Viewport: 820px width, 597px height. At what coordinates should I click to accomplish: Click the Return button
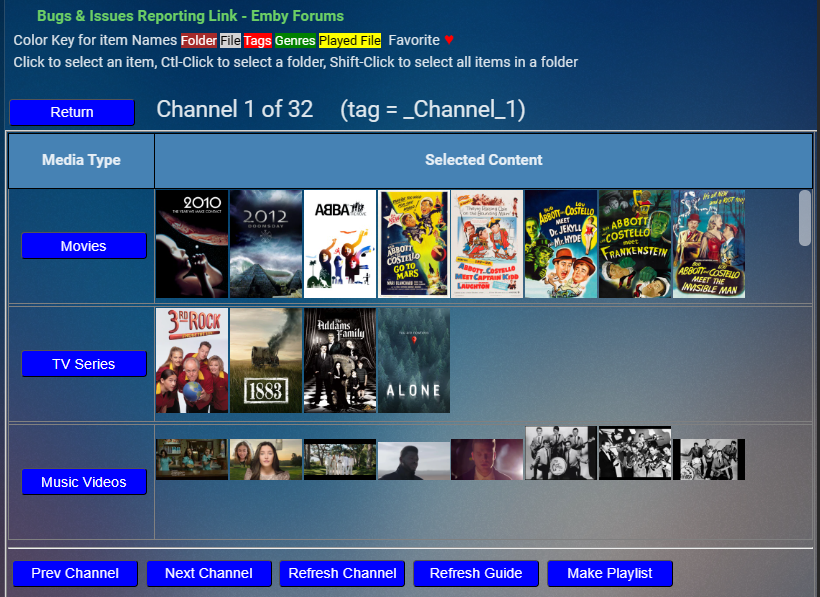(x=72, y=112)
